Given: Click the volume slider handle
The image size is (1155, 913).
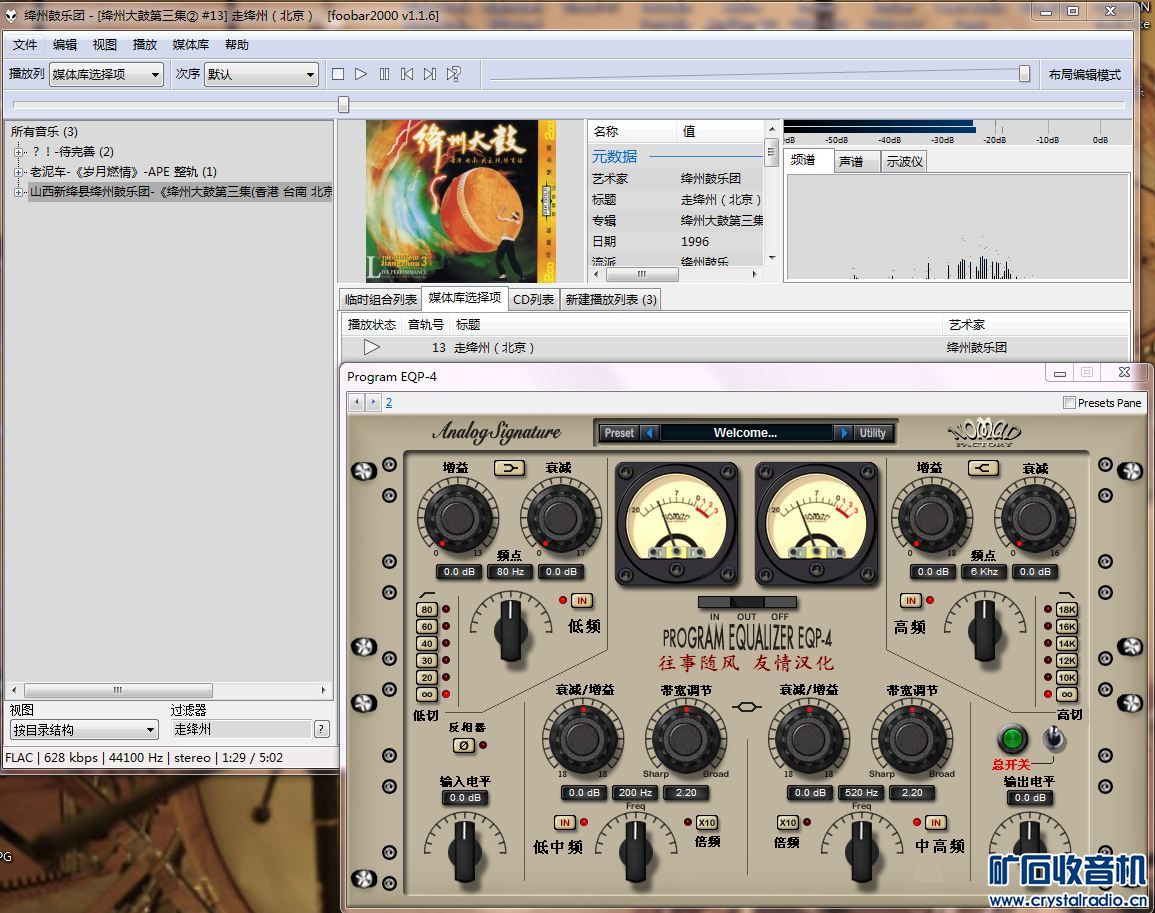Looking at the screenshot, I should (1024, 74).
